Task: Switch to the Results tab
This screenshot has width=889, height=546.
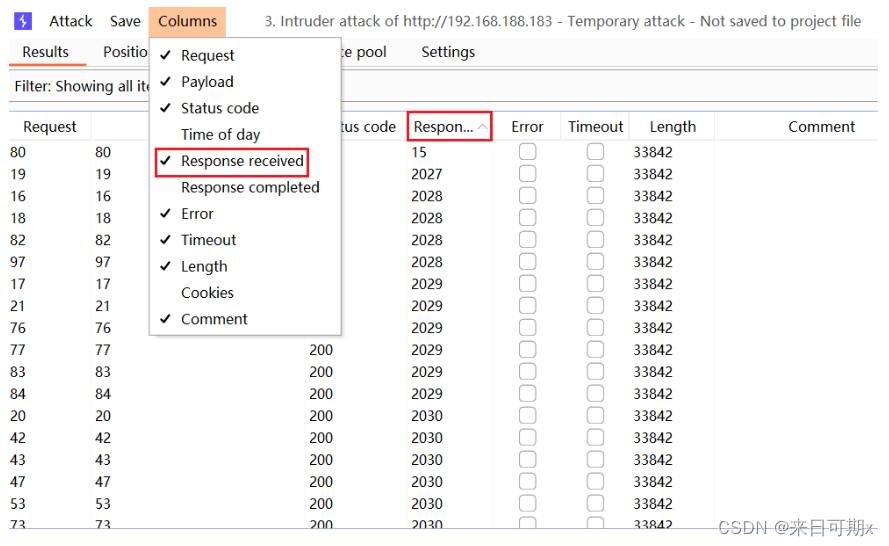Action: 45,52
